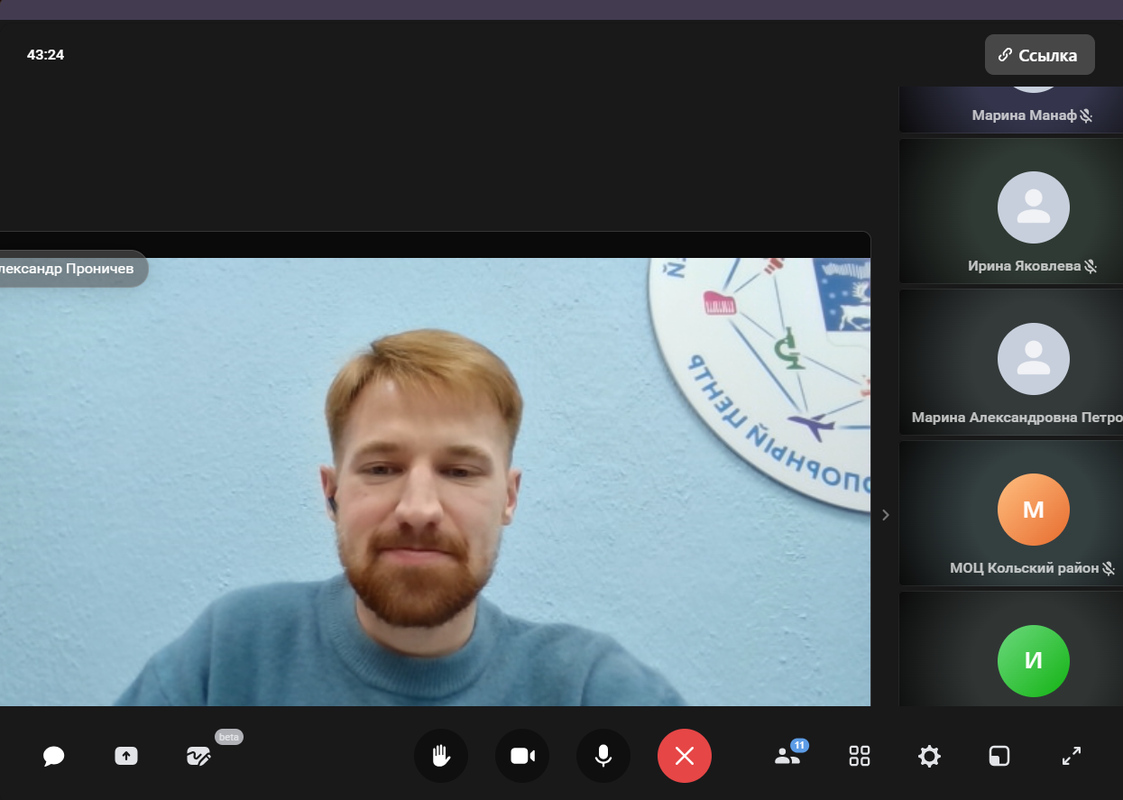Toggle the camera on or off

522,756
